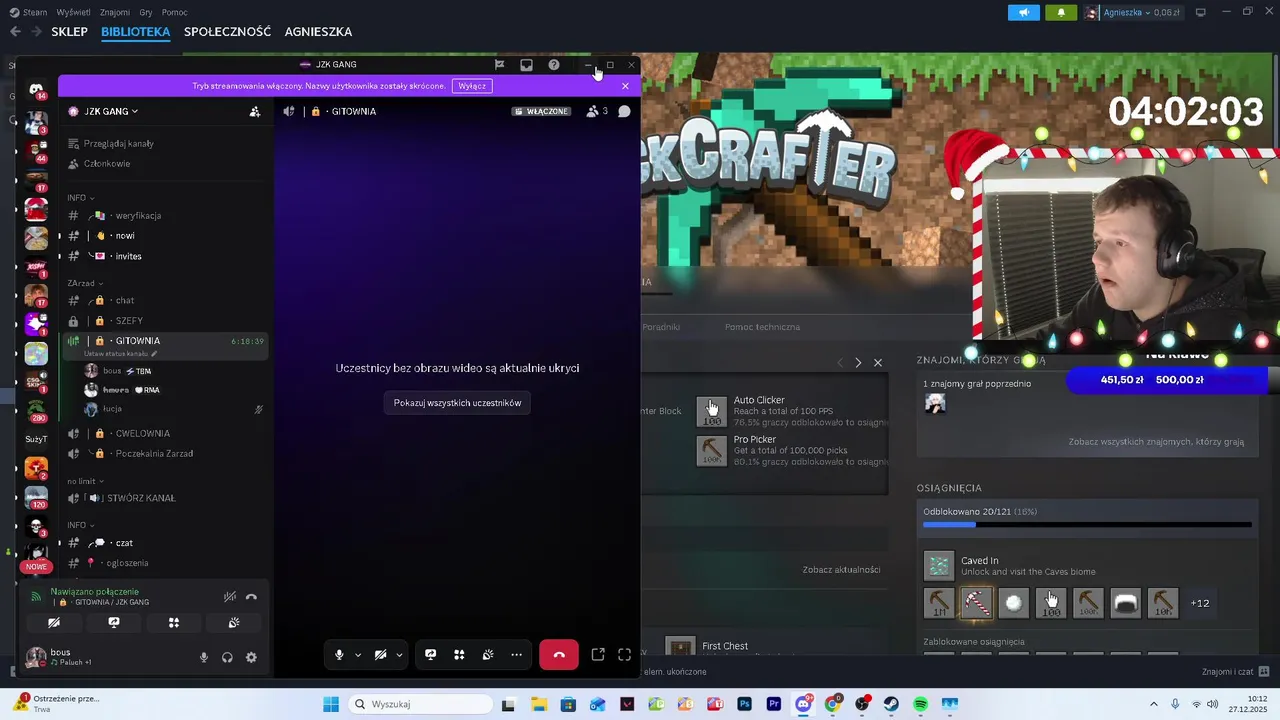1280x720 pixels.
Task: Go back with Steam's left arrow
Action: tap(15, 32)
